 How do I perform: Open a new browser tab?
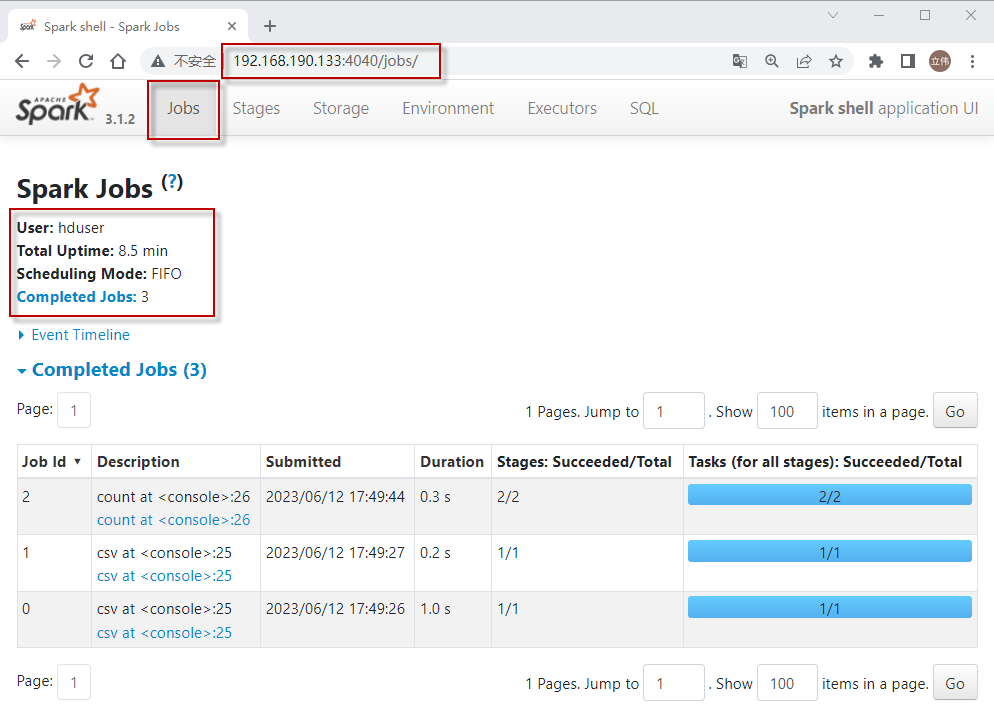269,26
